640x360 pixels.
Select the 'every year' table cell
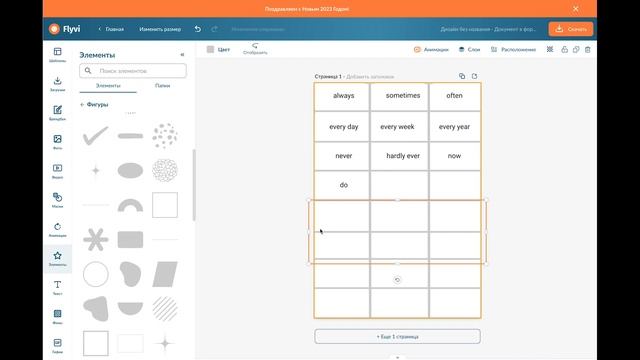(455, 127)
